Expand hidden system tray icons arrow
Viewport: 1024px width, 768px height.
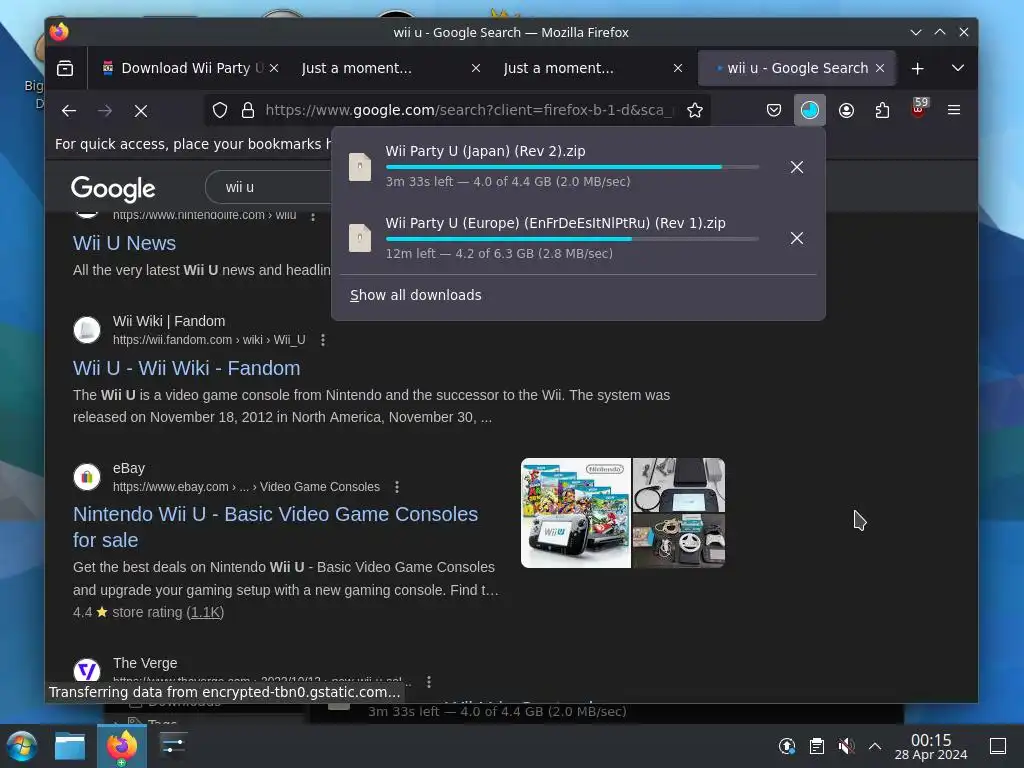tap(875, 746)
